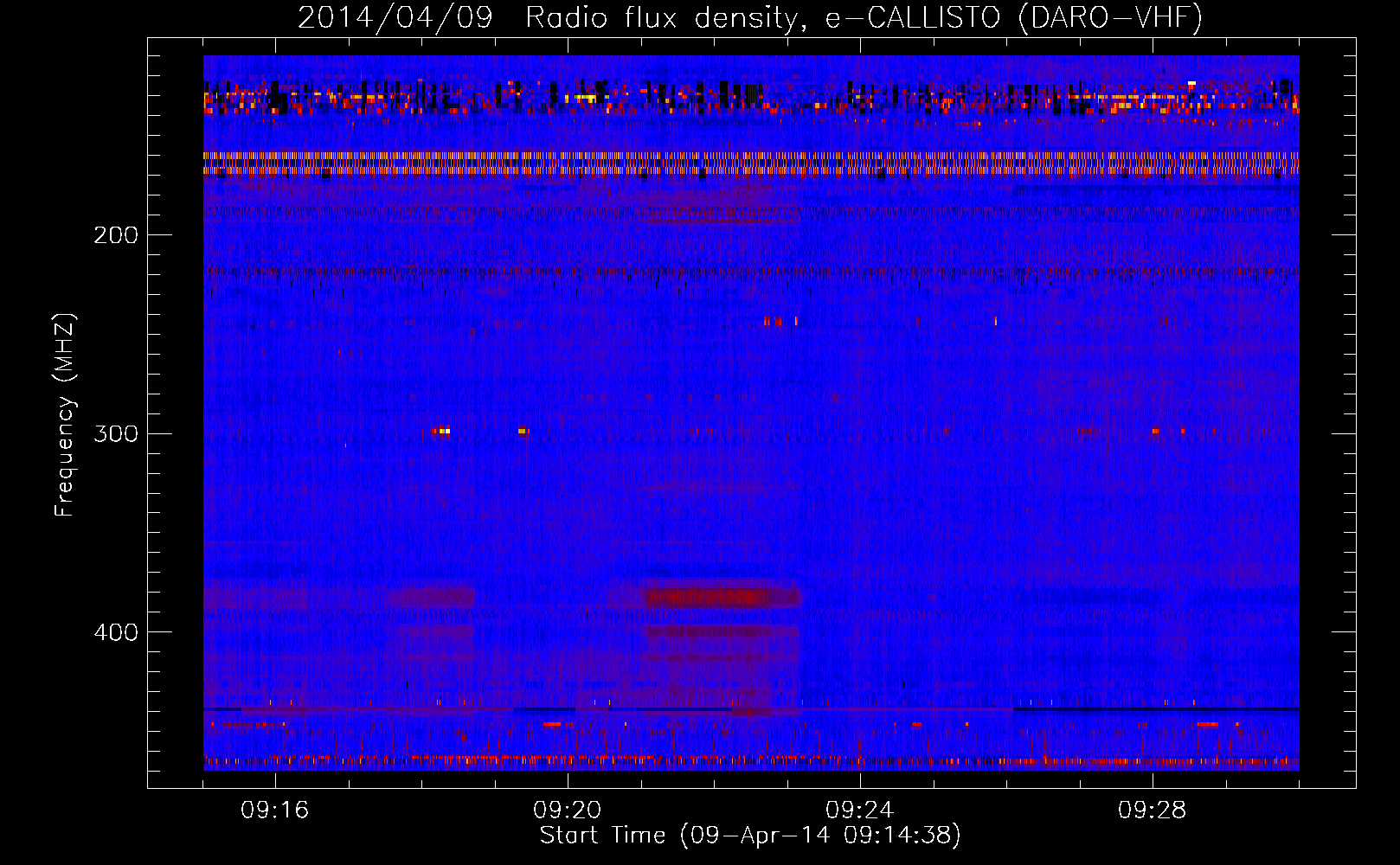Click the 09:16 time tick label
This screenshot has height=865, width=1400.
pos(275,811)
